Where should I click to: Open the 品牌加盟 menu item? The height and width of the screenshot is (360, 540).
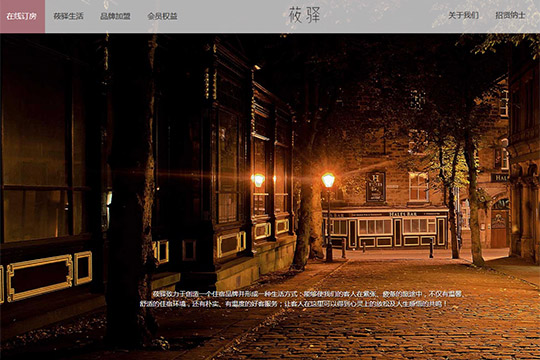115,16
